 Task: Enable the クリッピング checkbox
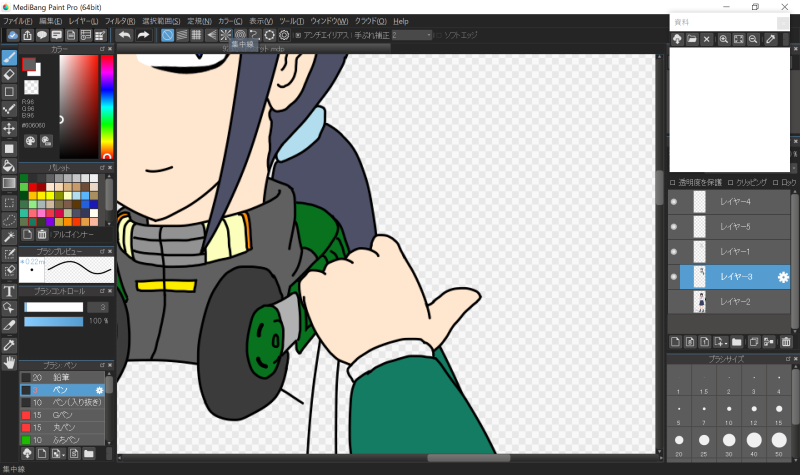[x=729, y=183]
